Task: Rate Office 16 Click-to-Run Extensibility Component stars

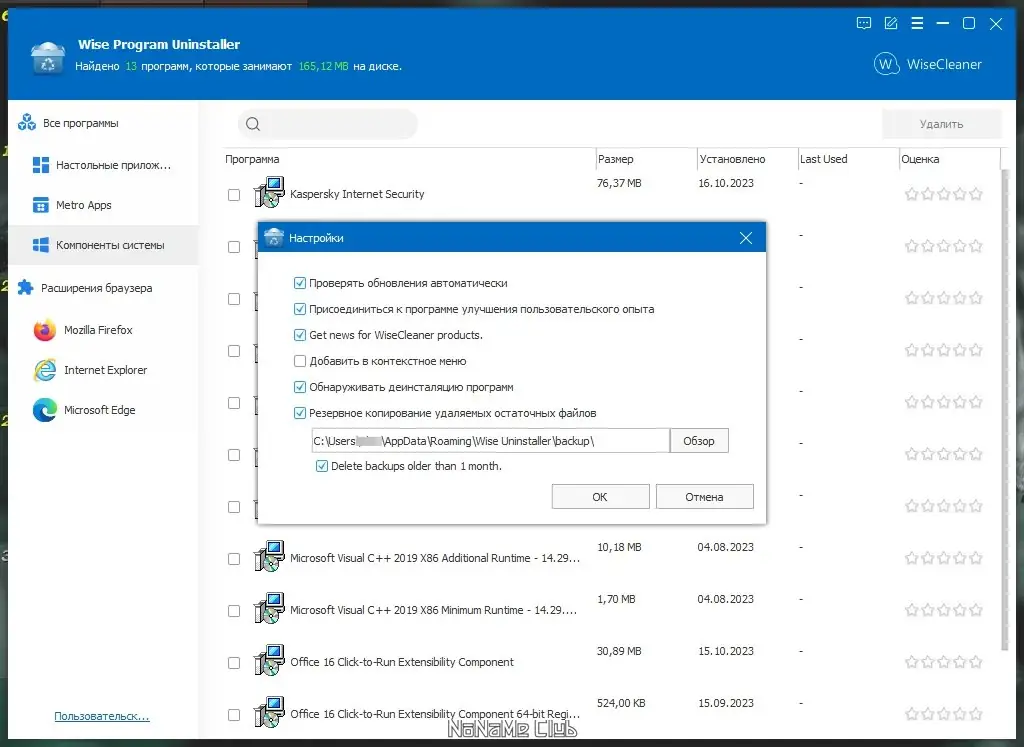Action: click(943, 662)
